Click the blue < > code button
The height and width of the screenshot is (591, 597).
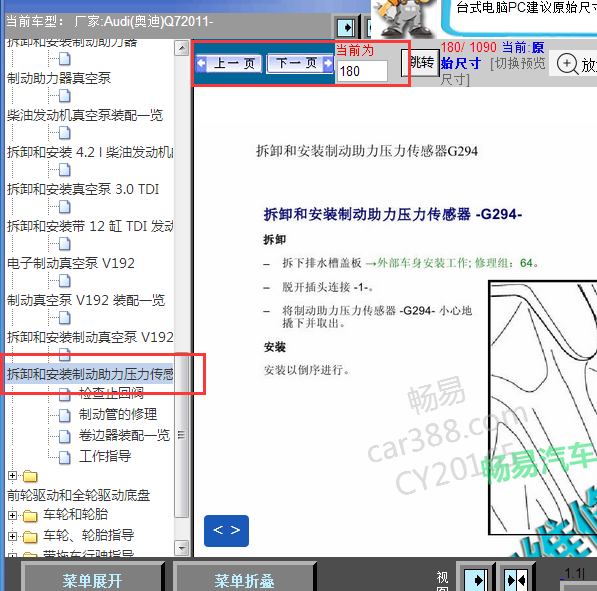pyautogui.click(x=227, y=530)
